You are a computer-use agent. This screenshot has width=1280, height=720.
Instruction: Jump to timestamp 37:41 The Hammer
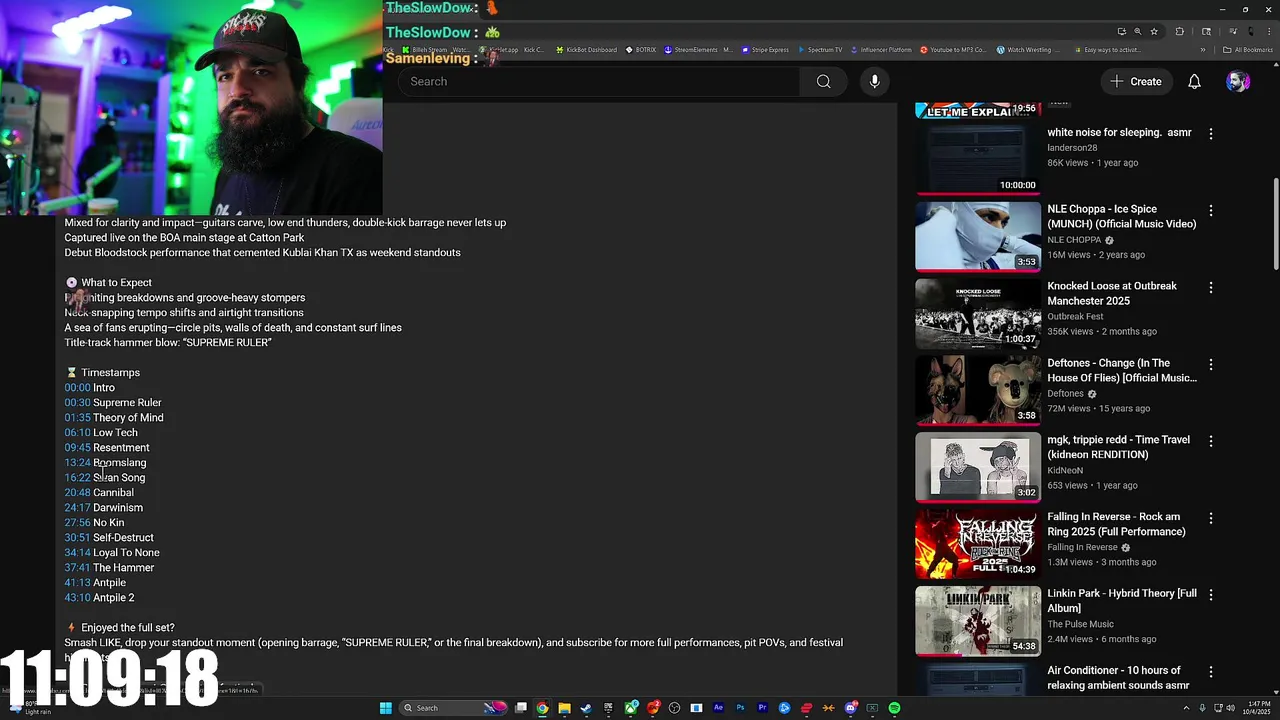tap(77, 567)
